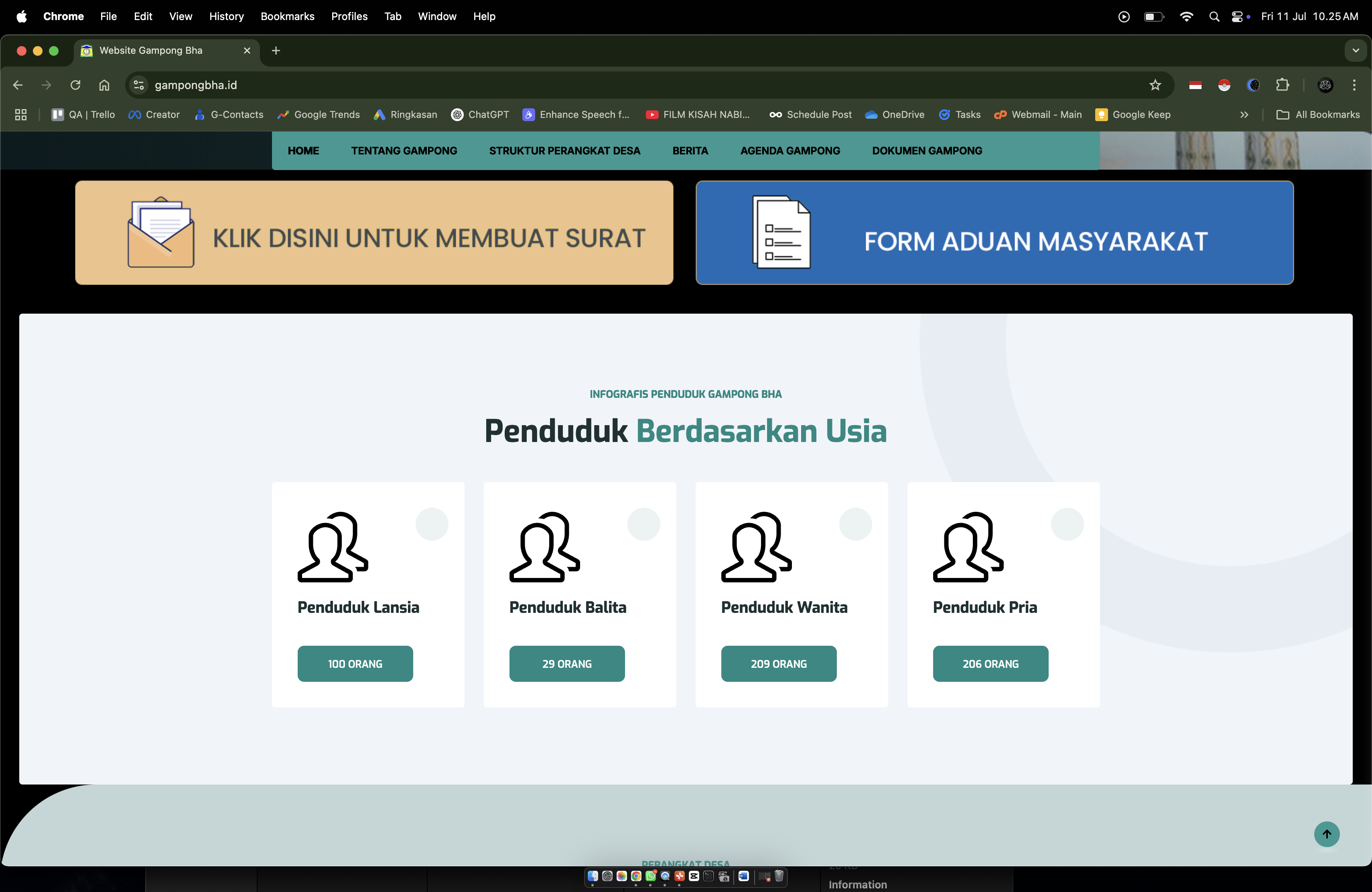The width and height of the screenshot is (1372, 892).
Task: Open the site information icon in the address bar
Action: [x=138, y=85]
